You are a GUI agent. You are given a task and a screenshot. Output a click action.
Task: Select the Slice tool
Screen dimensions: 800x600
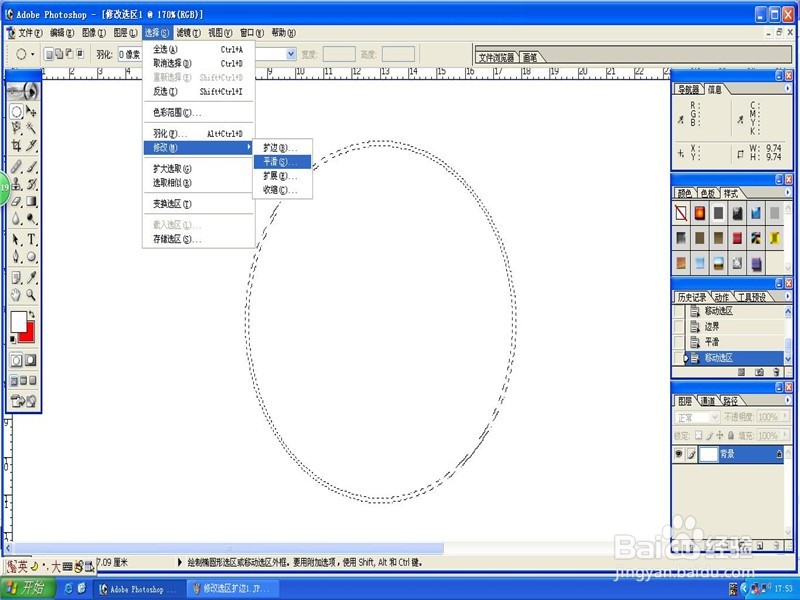point(31,145)
